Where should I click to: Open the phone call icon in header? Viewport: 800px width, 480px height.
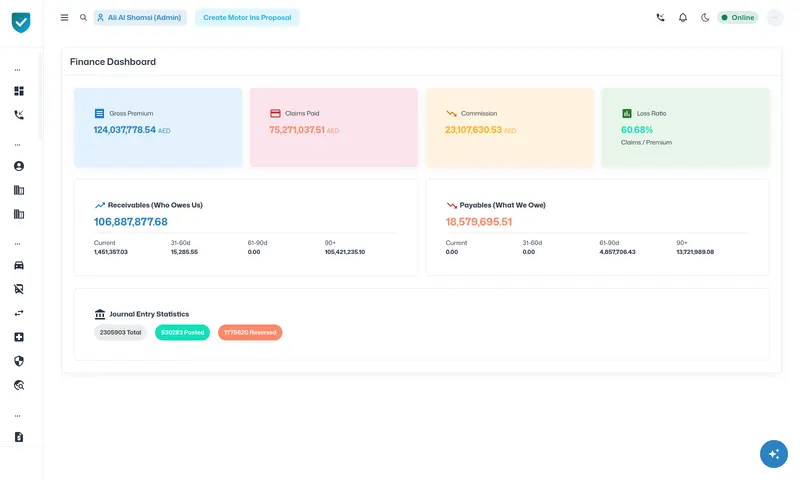point(660,17)
